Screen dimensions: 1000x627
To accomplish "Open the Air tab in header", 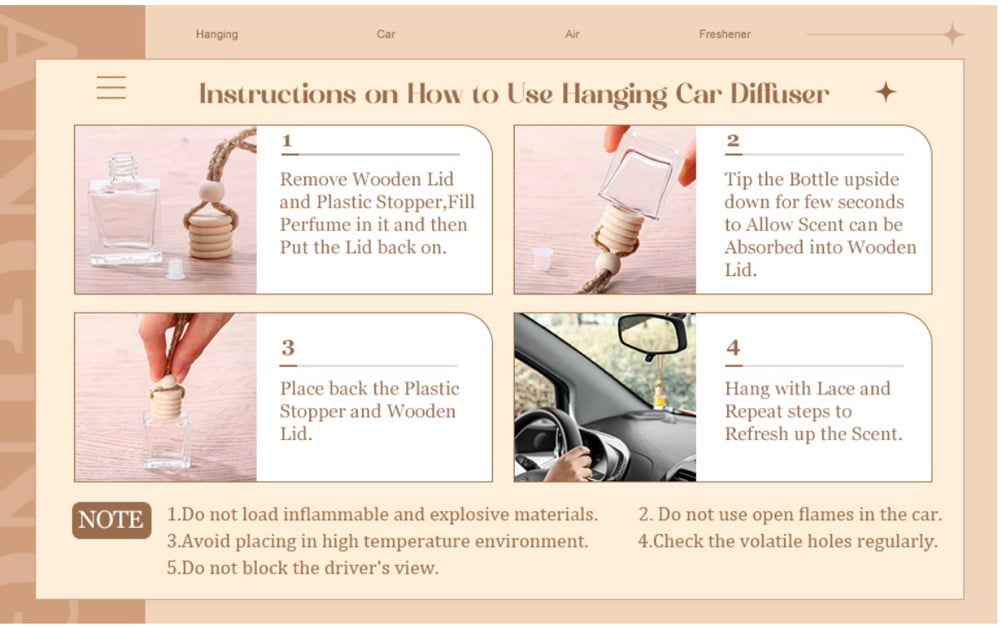I will coord(572,34).
